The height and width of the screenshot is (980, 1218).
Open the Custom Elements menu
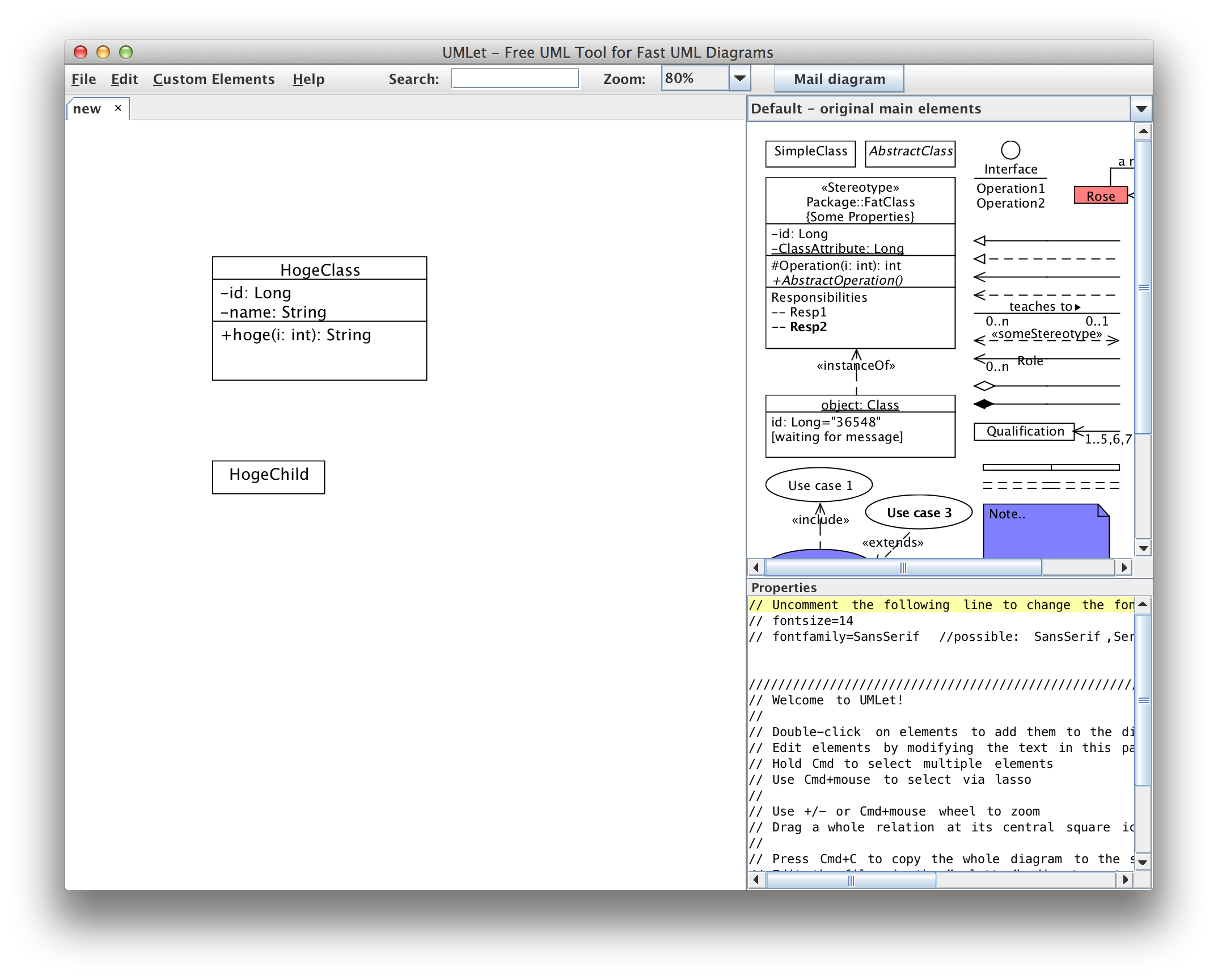[214, 79]
